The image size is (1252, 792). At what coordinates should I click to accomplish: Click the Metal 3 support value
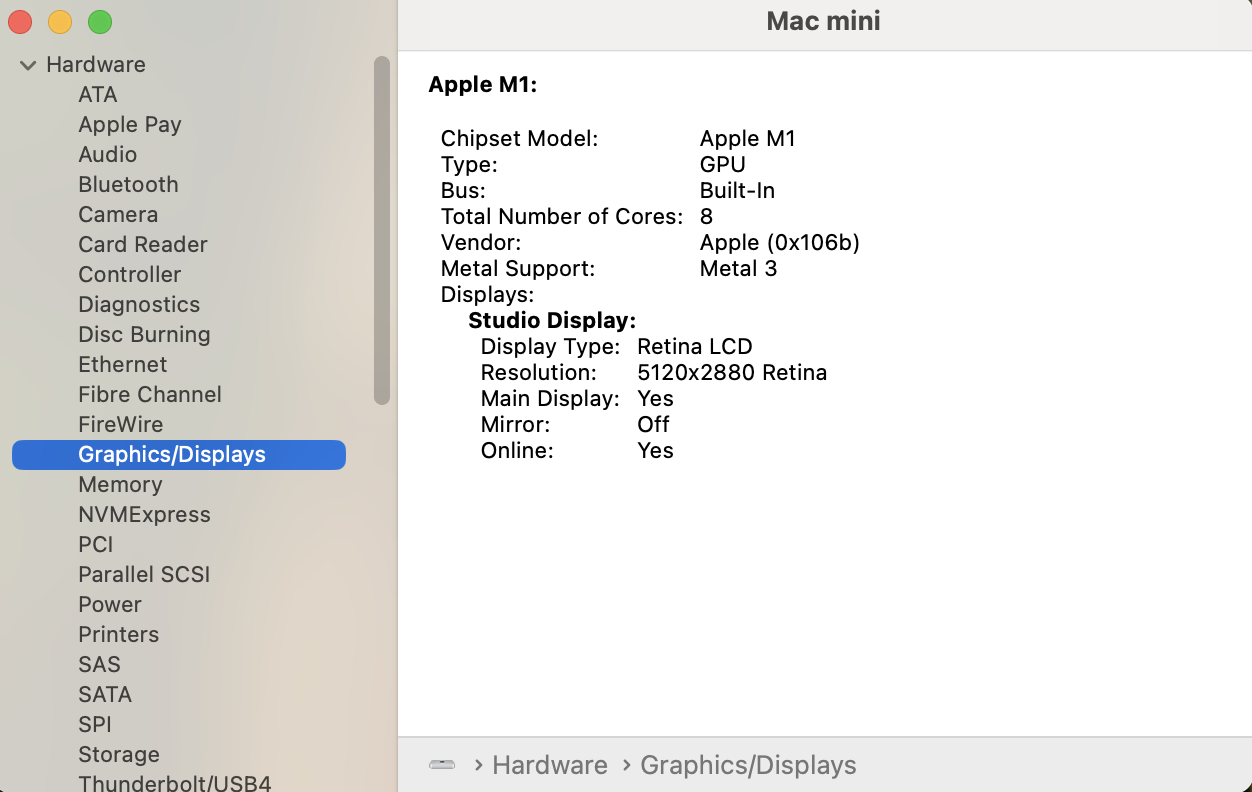pyautogui.click(x=739, y=268)
